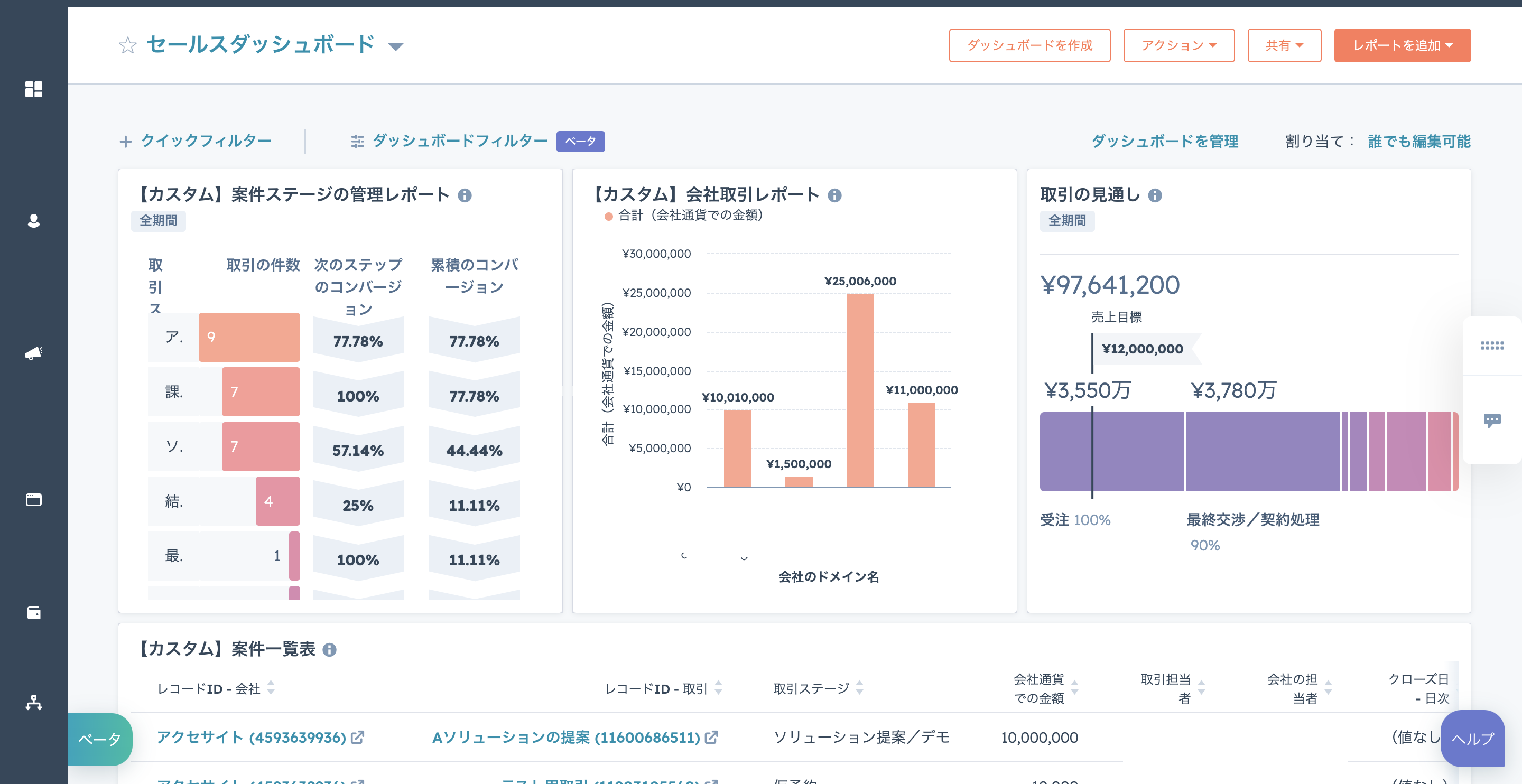
Task: Open アクセサイト (4593639936) company link
Action: click(251, 738)
